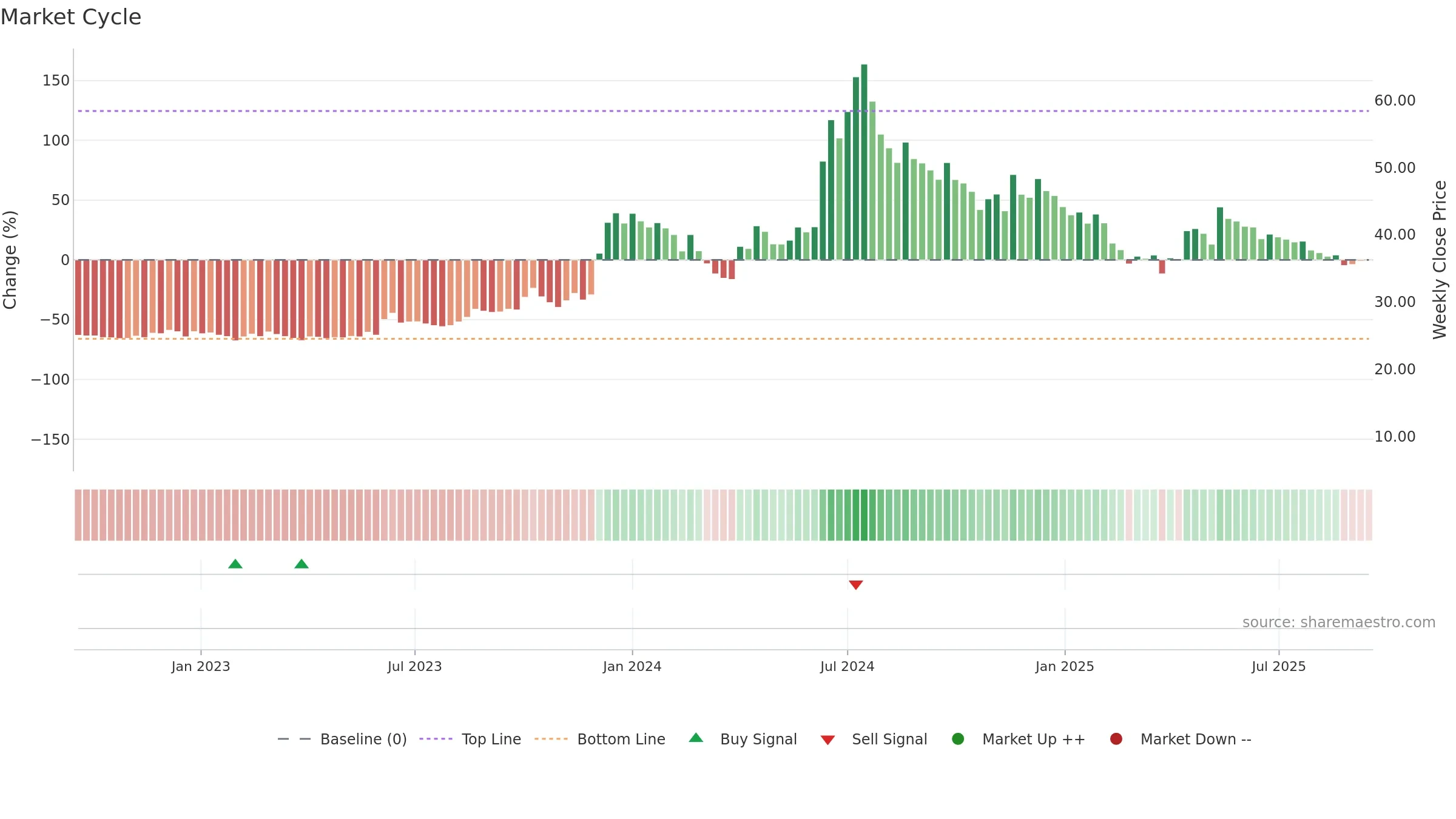
Task: Click the 150 left axis tick label
Action: [56, 81]
